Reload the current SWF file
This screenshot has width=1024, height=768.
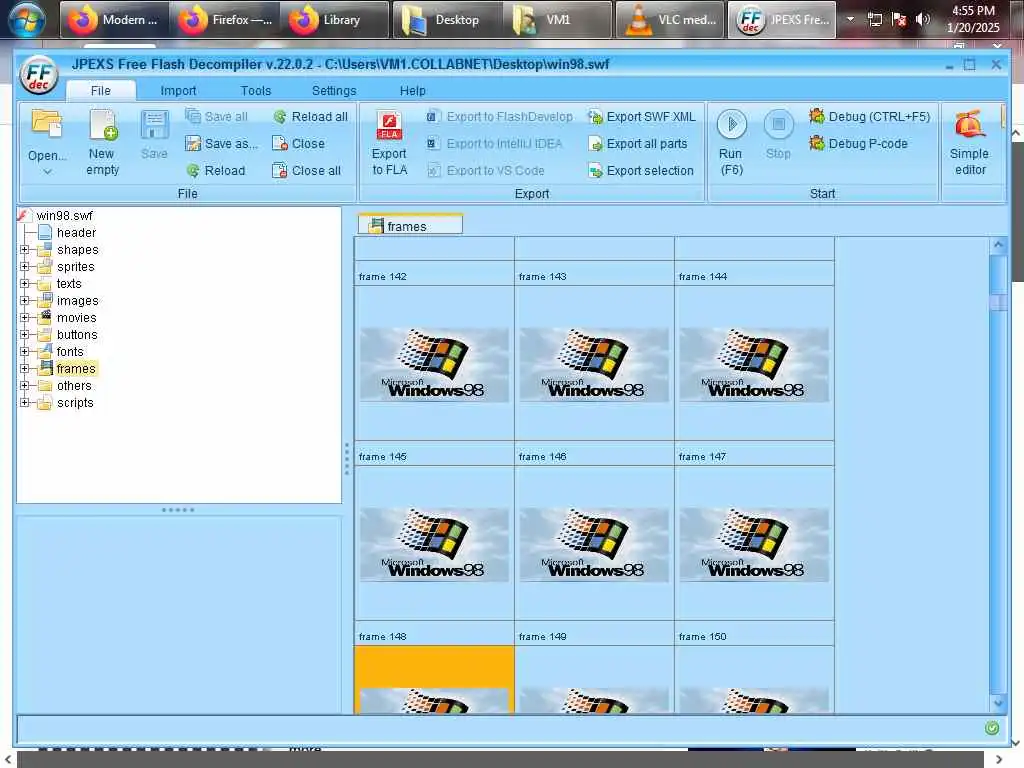216,170
